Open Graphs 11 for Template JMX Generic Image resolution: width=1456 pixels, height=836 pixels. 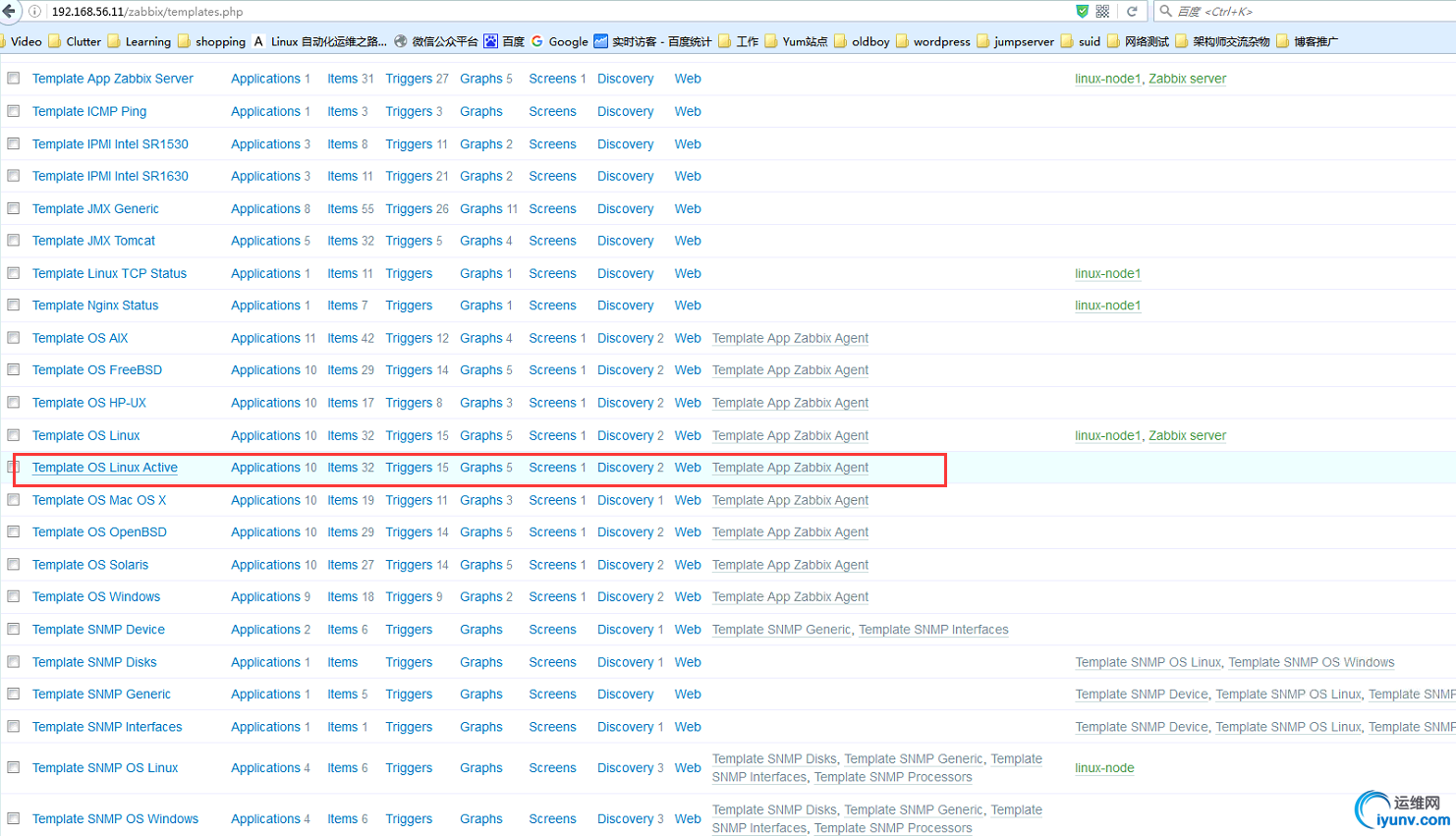[x=488, y=208]
